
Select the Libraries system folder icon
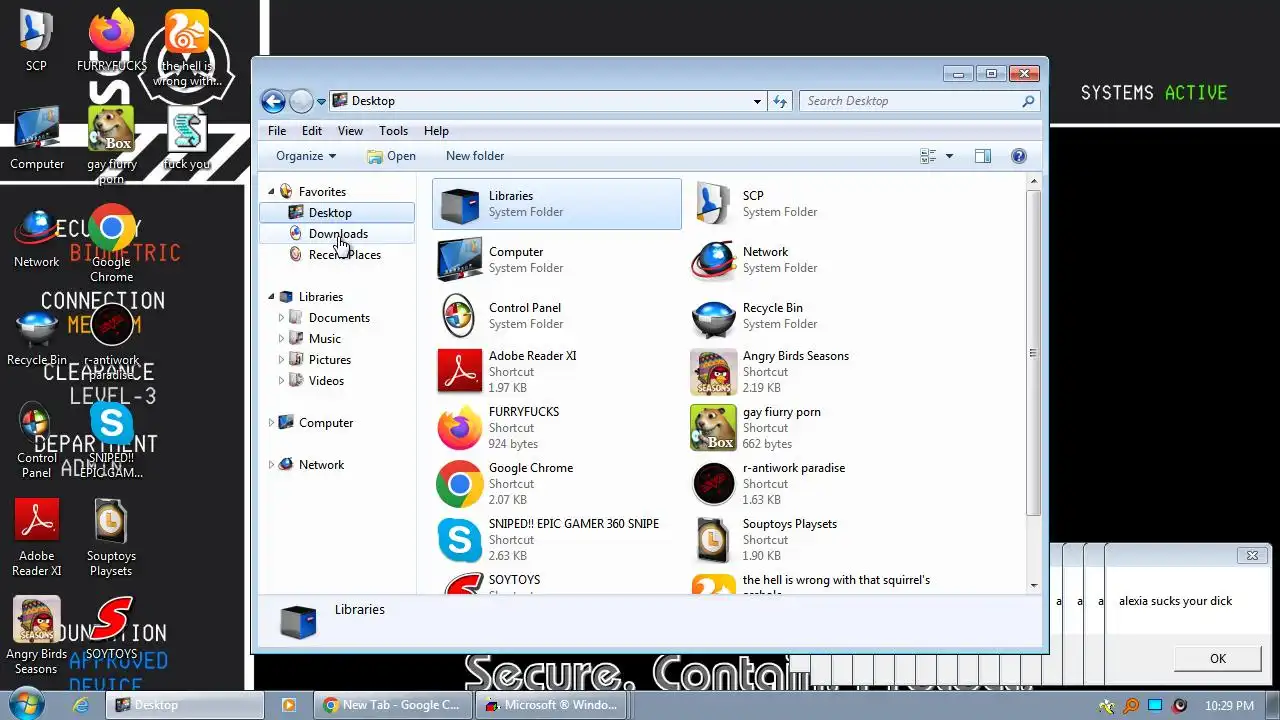(460, 204)
